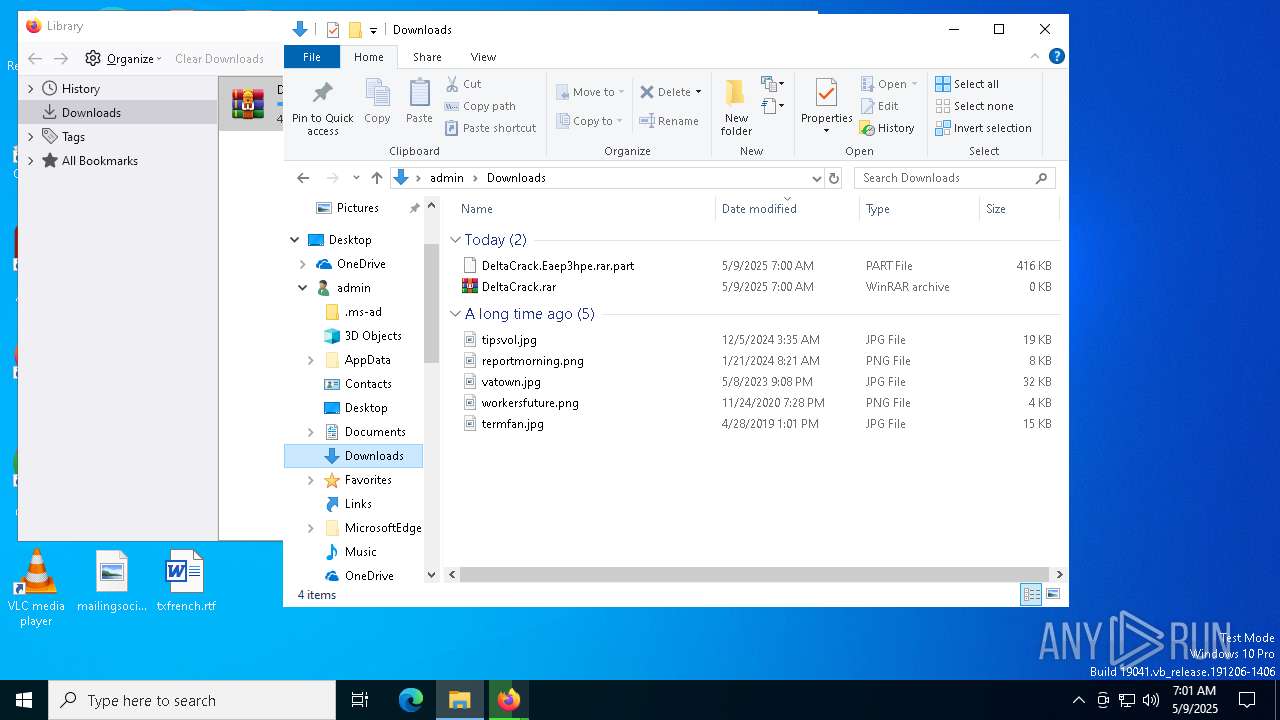Collapse the A long time ago group
The width and height of the screenshot is (1280, 720).
pos(455,314)
